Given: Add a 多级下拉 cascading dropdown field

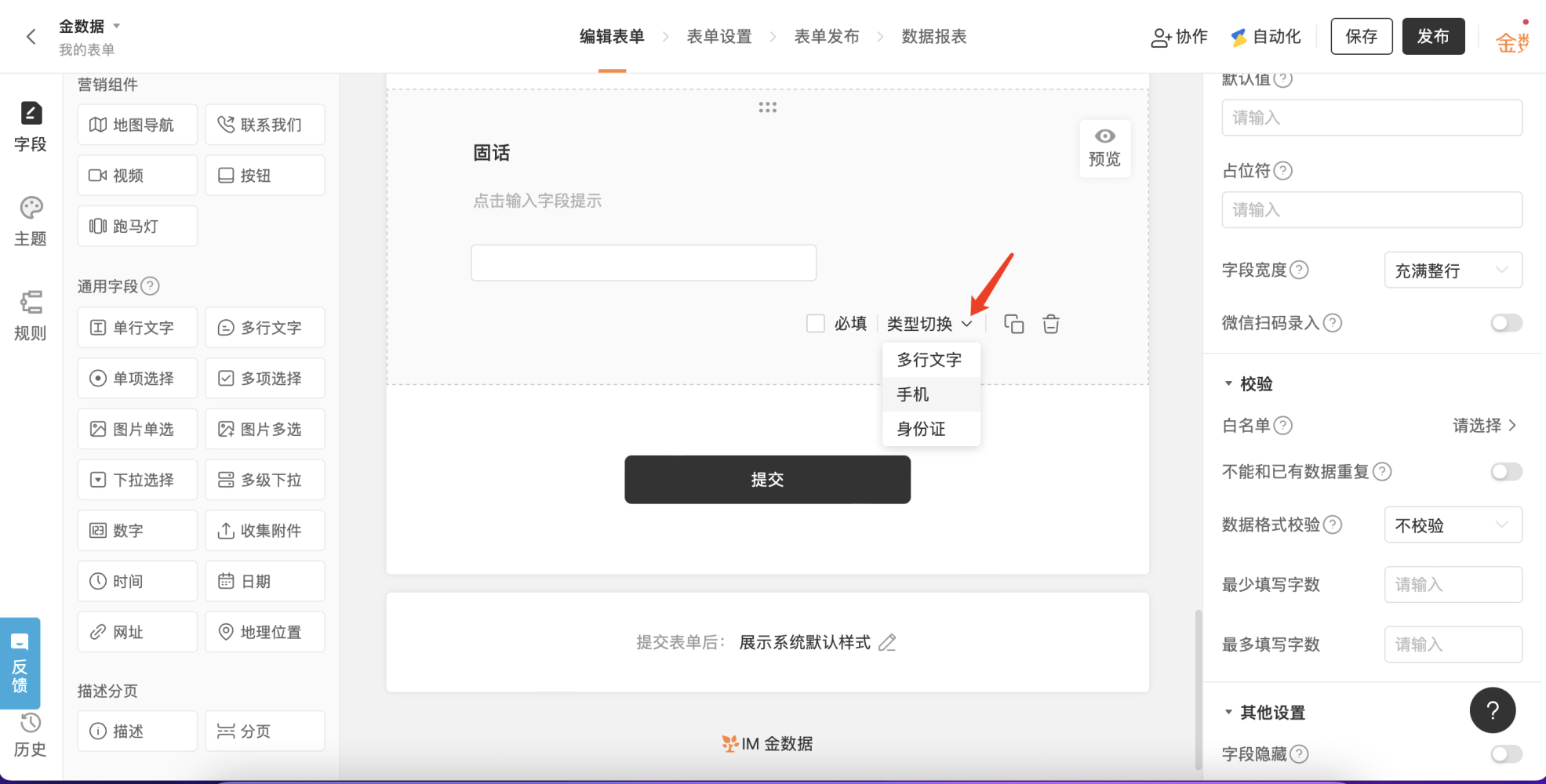Looking at the screenshot, I should click(x=265, y=480).
